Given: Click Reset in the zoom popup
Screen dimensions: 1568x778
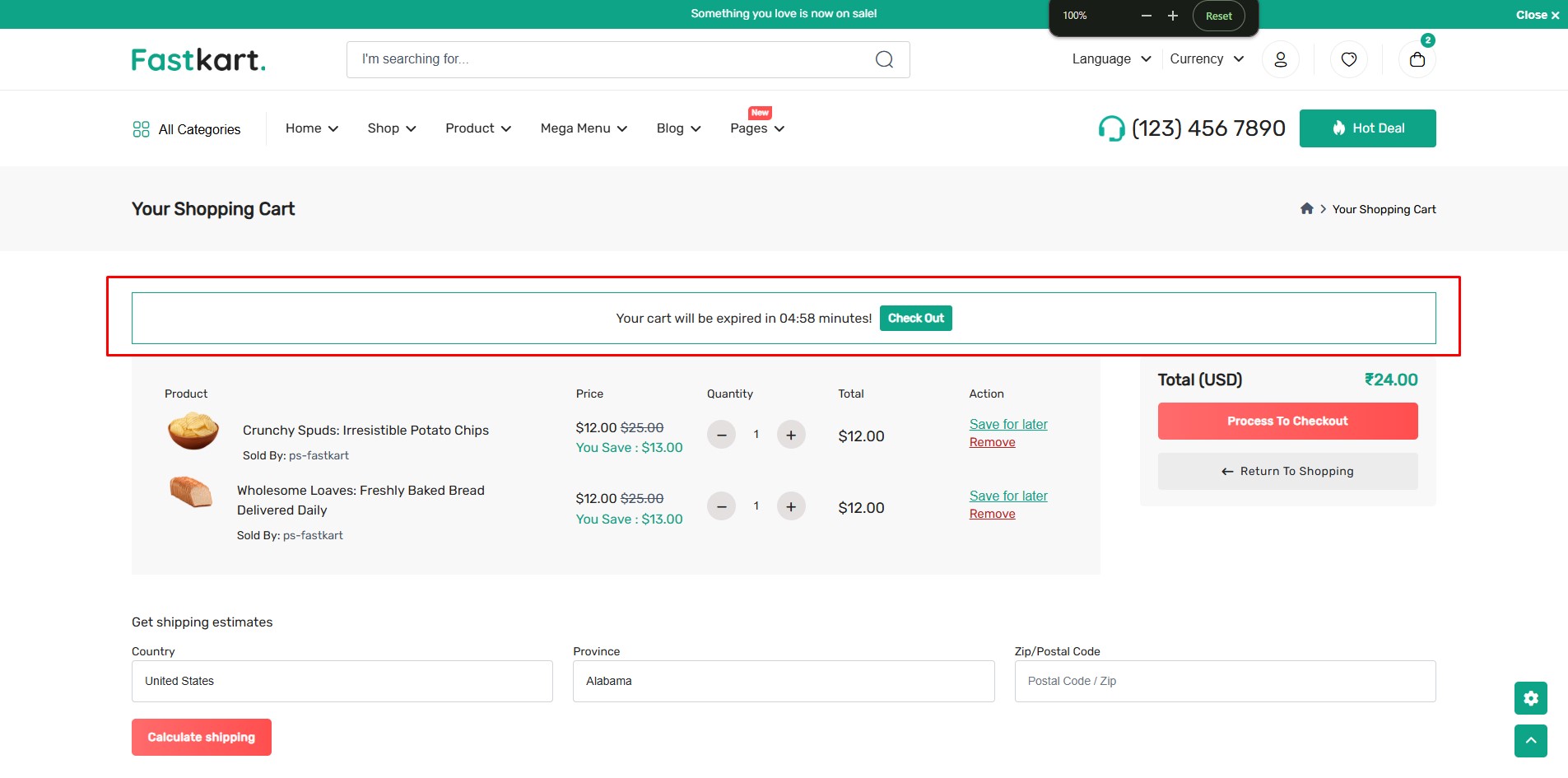Looking at the screenshot, I should [x=1218, y=16].
